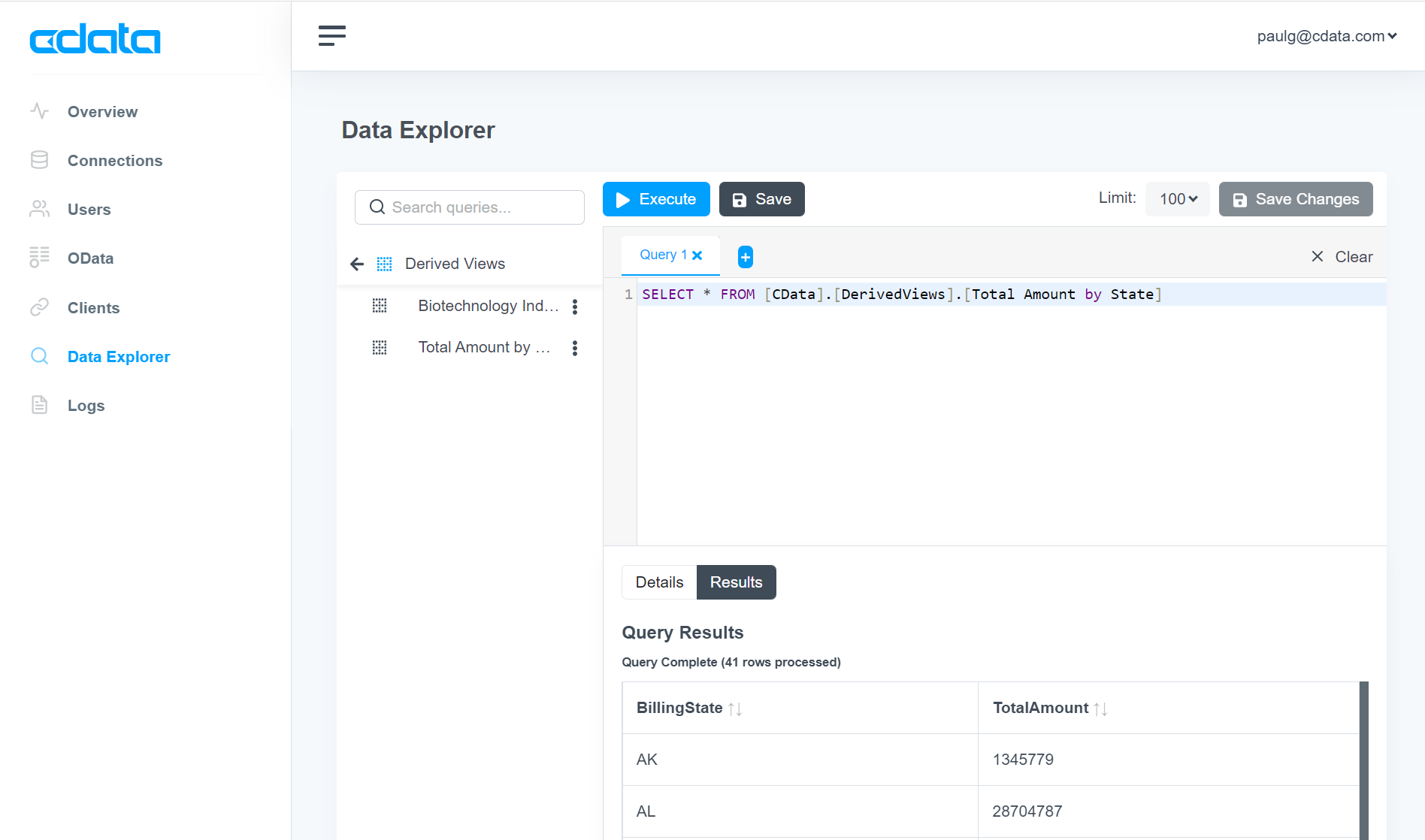Close the Query 1 tab
Screen dimensions: 1425x840
point(697,255)
